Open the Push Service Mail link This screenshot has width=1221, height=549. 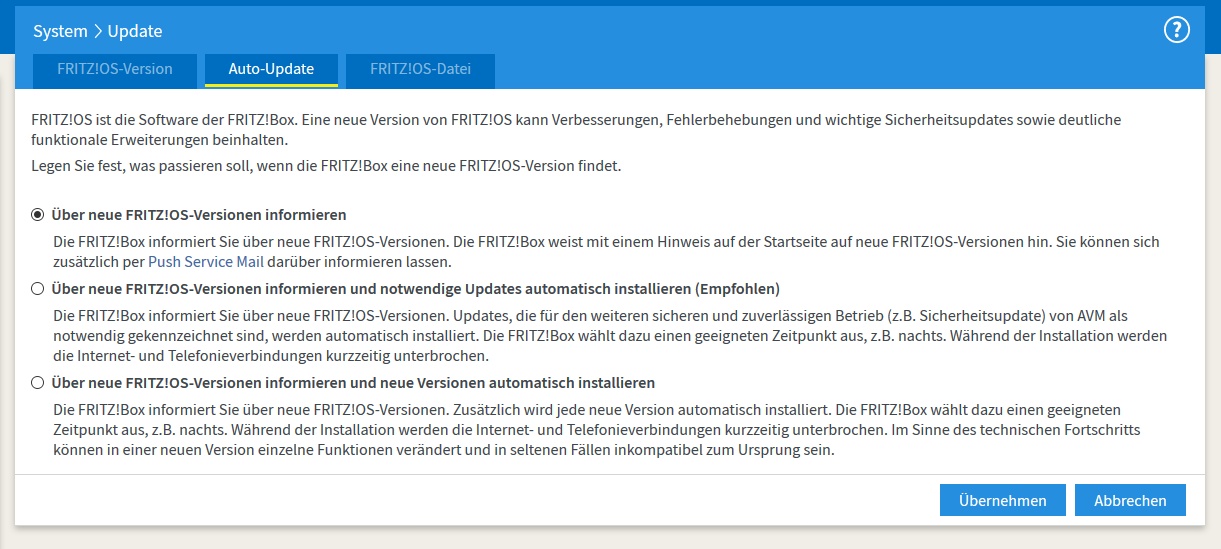(x=206, y=262)
